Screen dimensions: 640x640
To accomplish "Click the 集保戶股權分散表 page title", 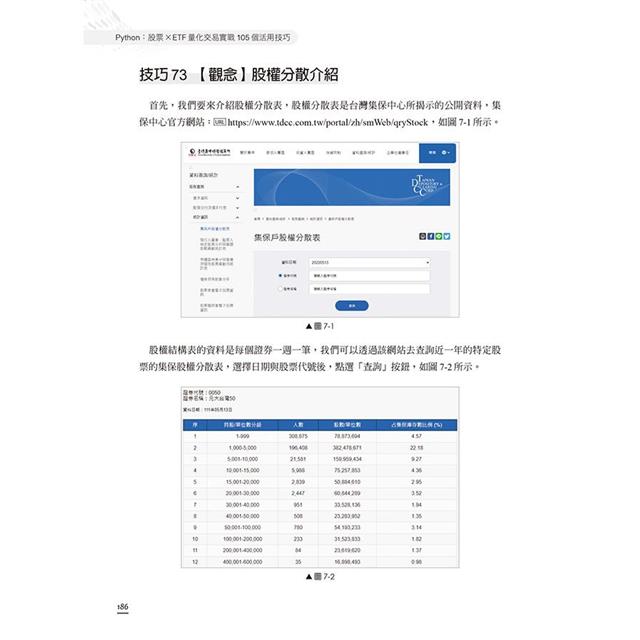I will point(287,238).
